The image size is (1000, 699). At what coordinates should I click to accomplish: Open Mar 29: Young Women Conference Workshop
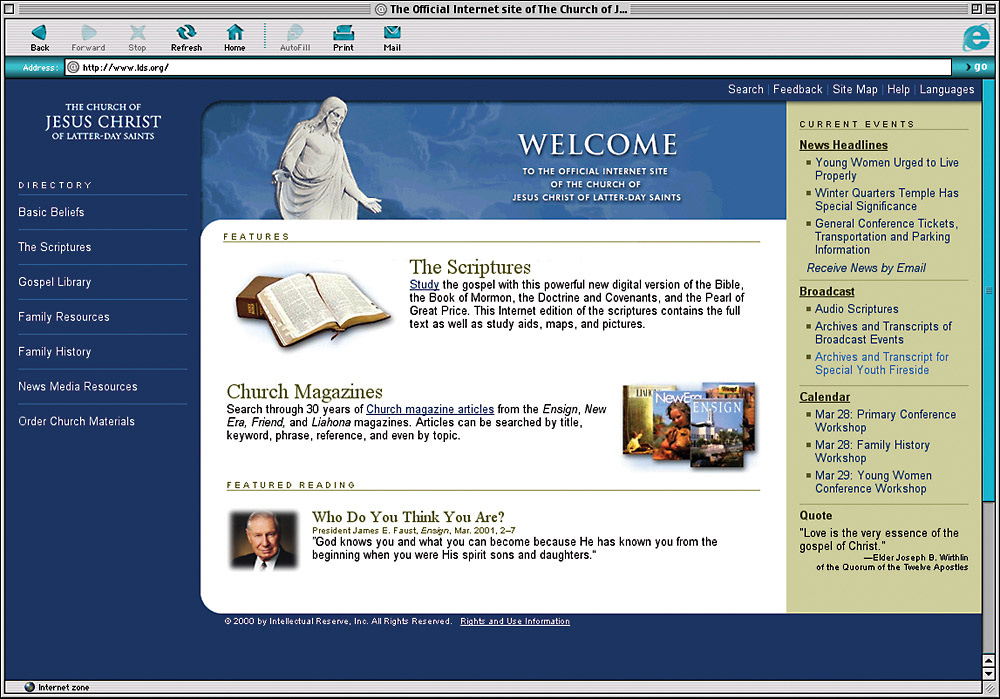(873, 482)
